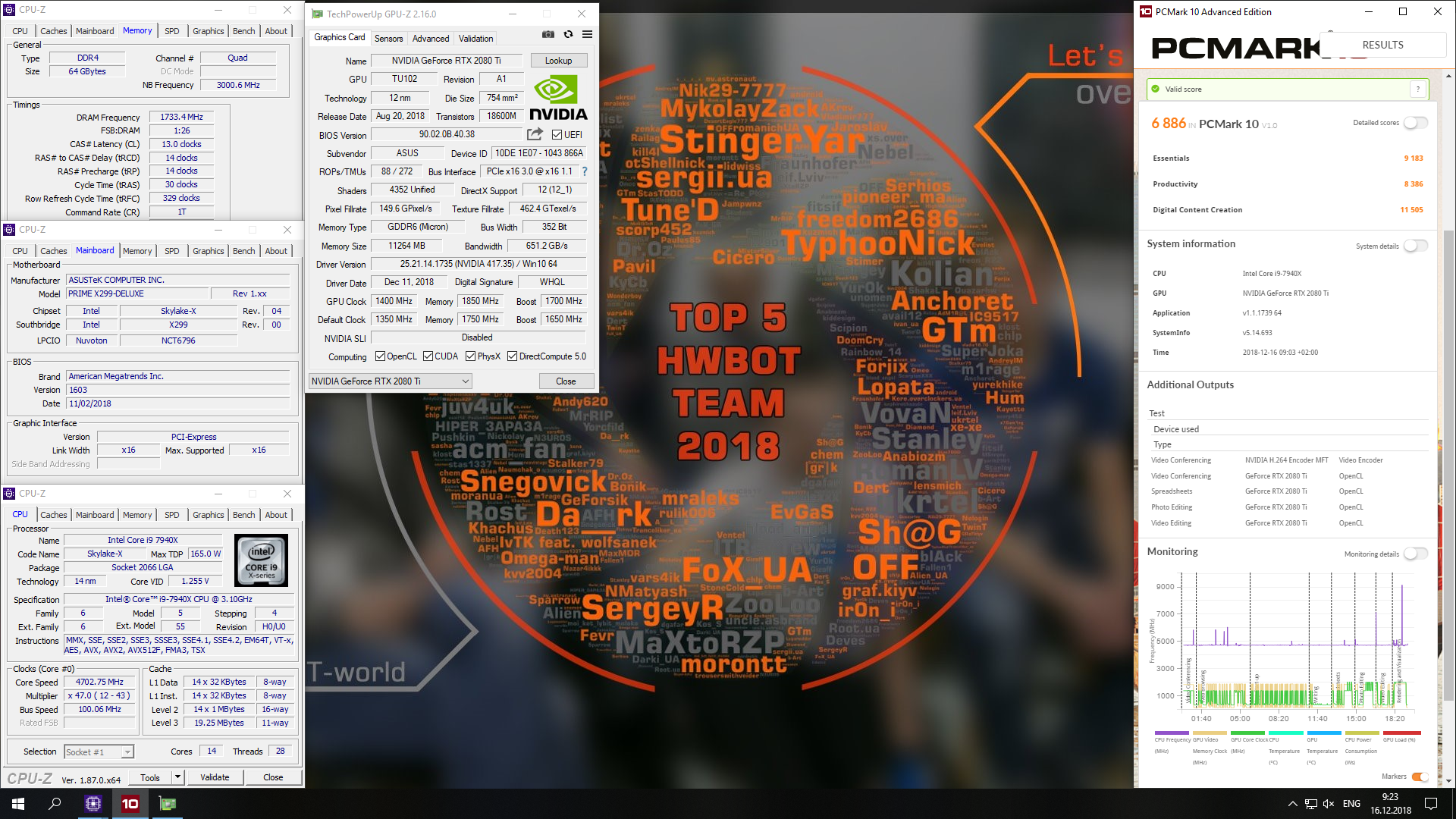Click the middle CPU-Z window title icon
This screenshot has width=1456, height=819.
click(10, 229)
